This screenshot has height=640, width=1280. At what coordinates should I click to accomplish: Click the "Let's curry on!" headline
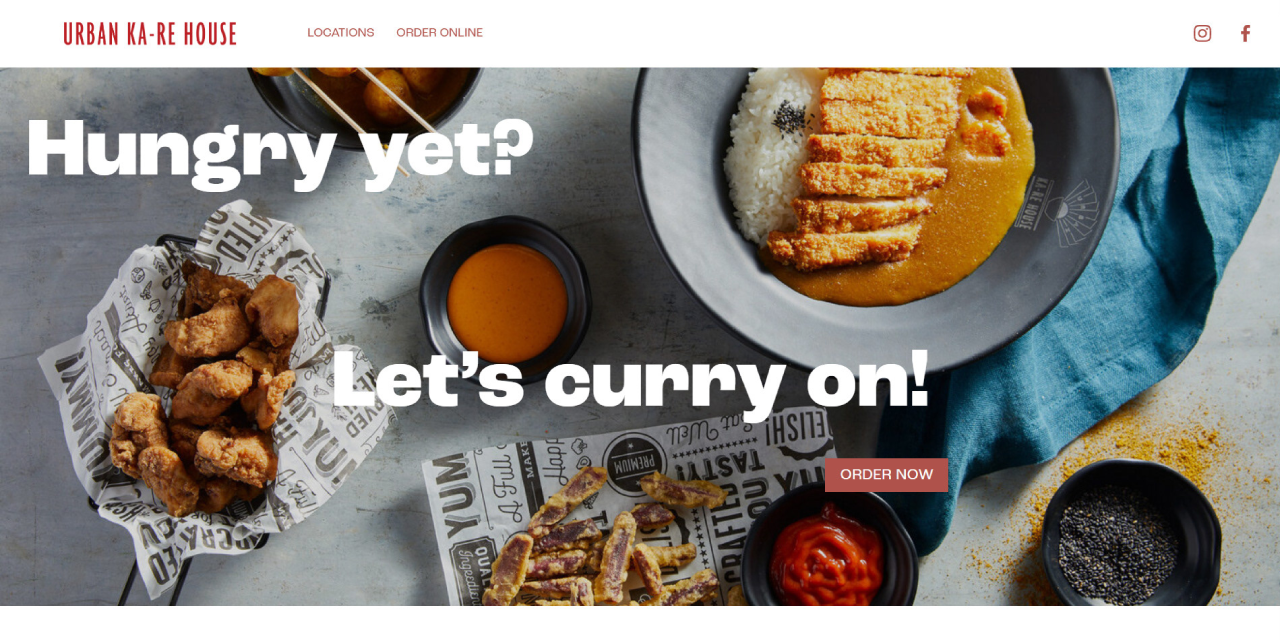[x=630, y=381]
